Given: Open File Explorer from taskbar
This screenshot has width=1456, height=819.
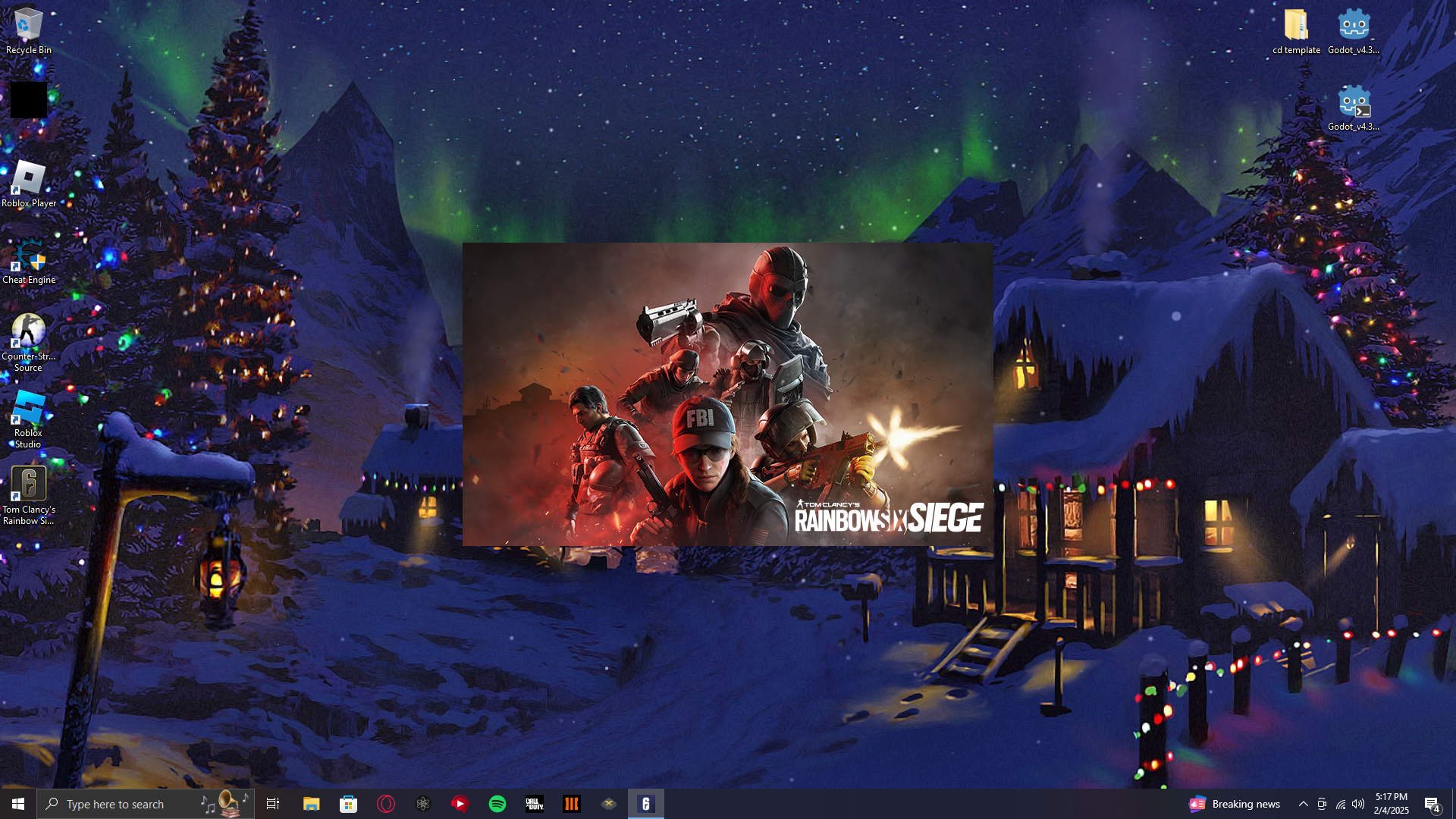Looking at the screenshot, I should click(312, 804).
